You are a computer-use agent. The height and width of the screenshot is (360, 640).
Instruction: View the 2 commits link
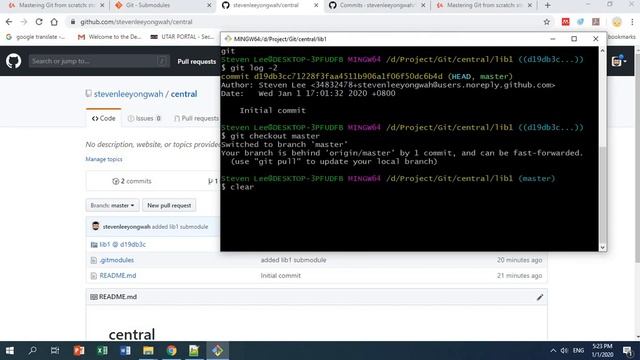(132, 181)
